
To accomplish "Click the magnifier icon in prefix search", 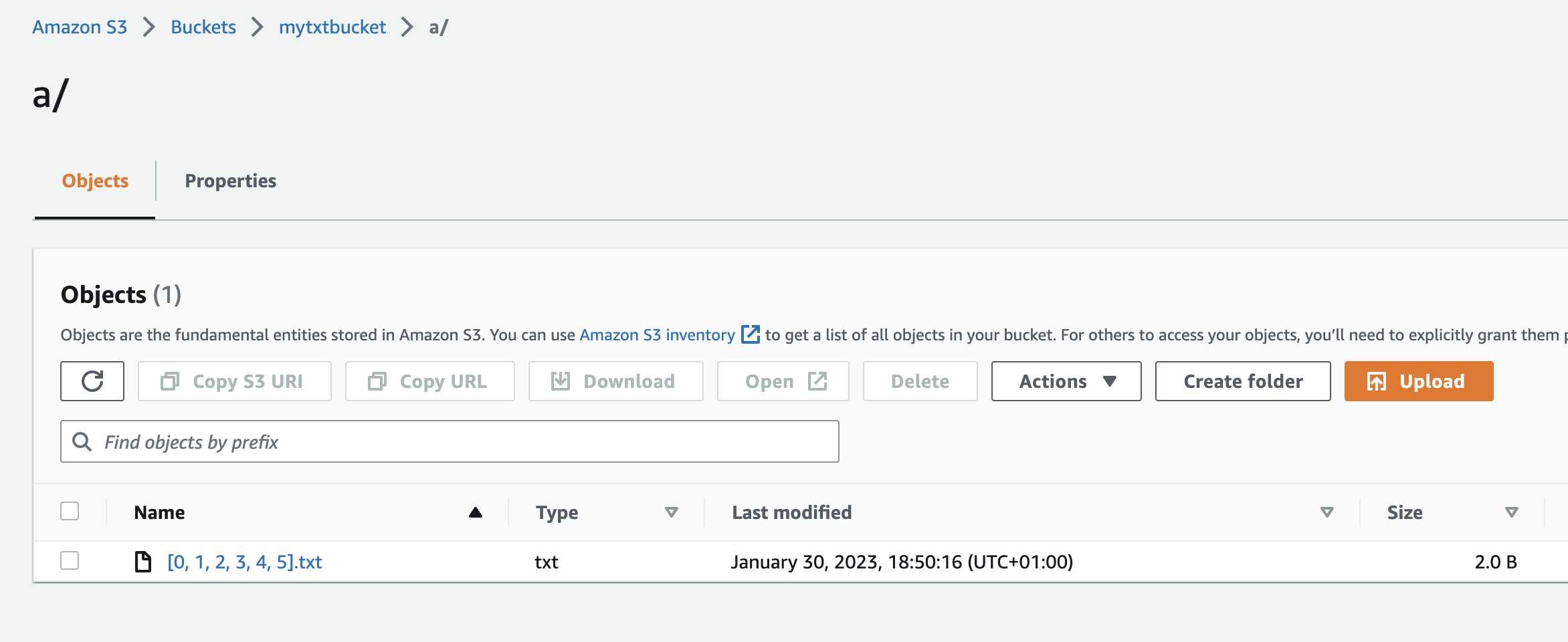I will tap(82, 441).
